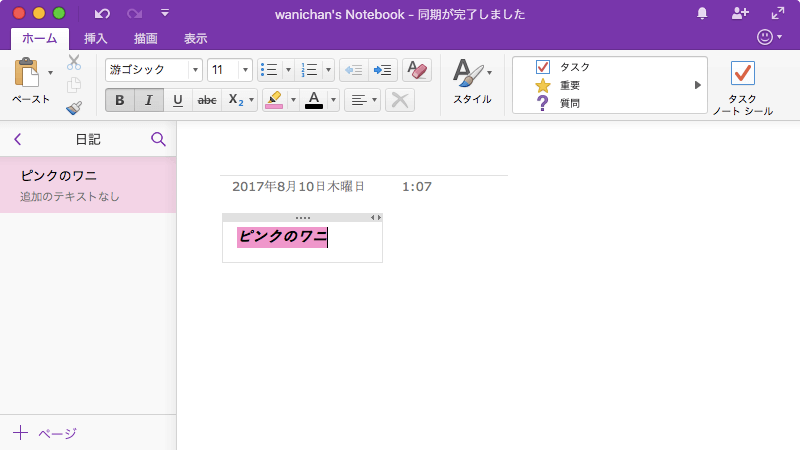Click the タスク ノート シール button
The image size is (800, 450).
pos(742,88)
